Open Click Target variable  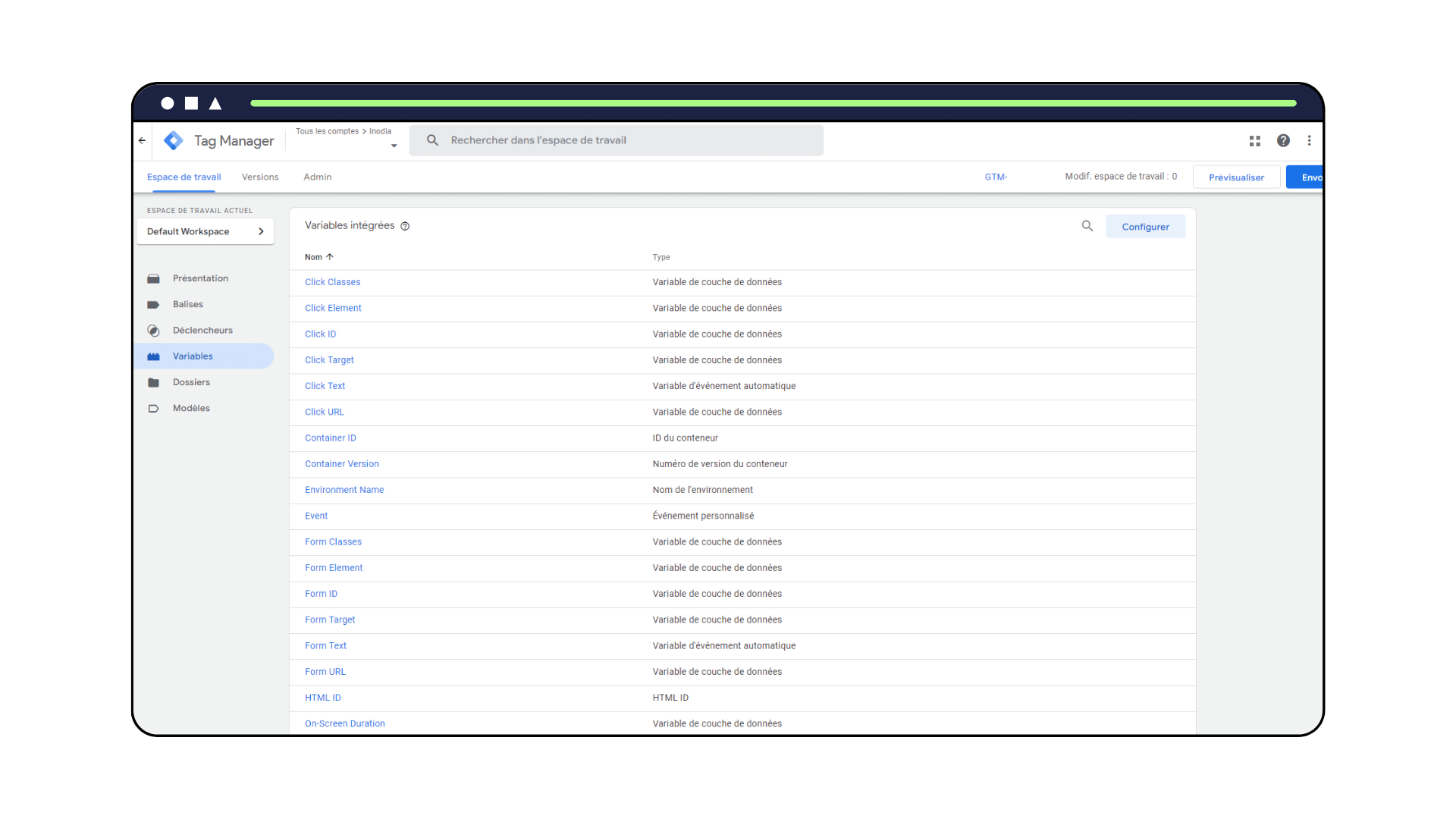tap(329, 360)
